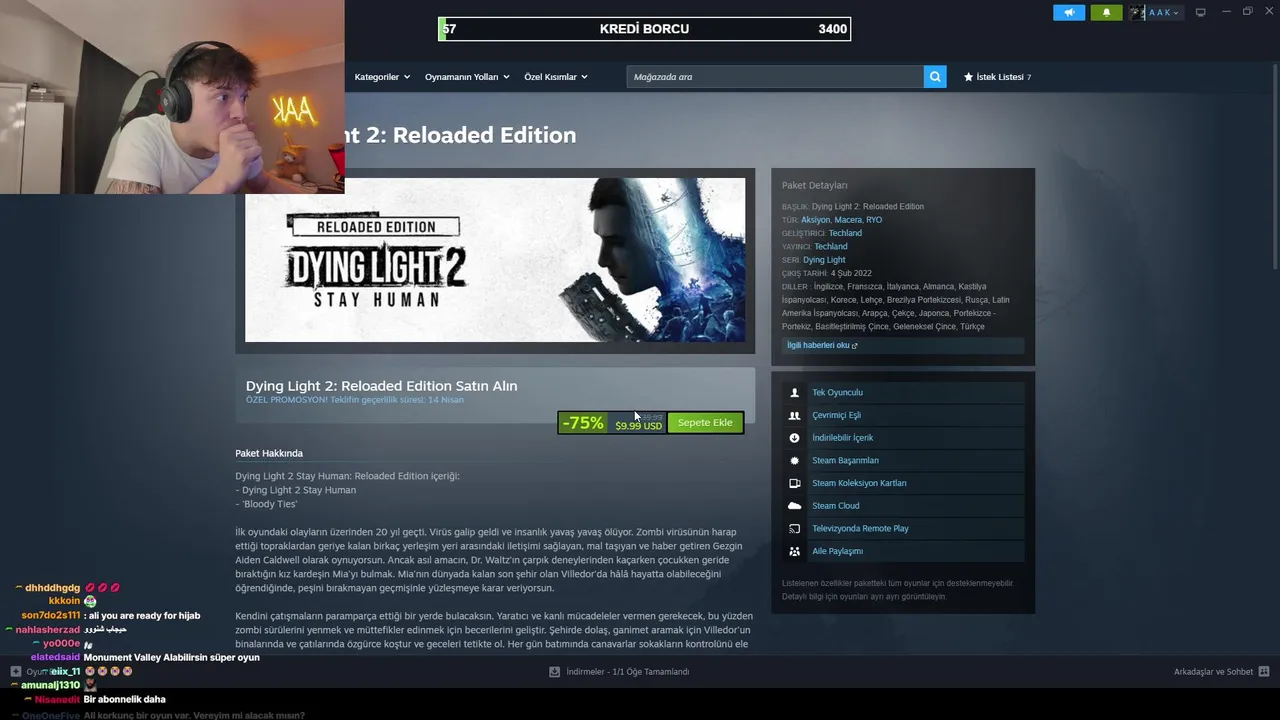Click the friends chat icon

pyautogui.click(x=1264, y=672)
